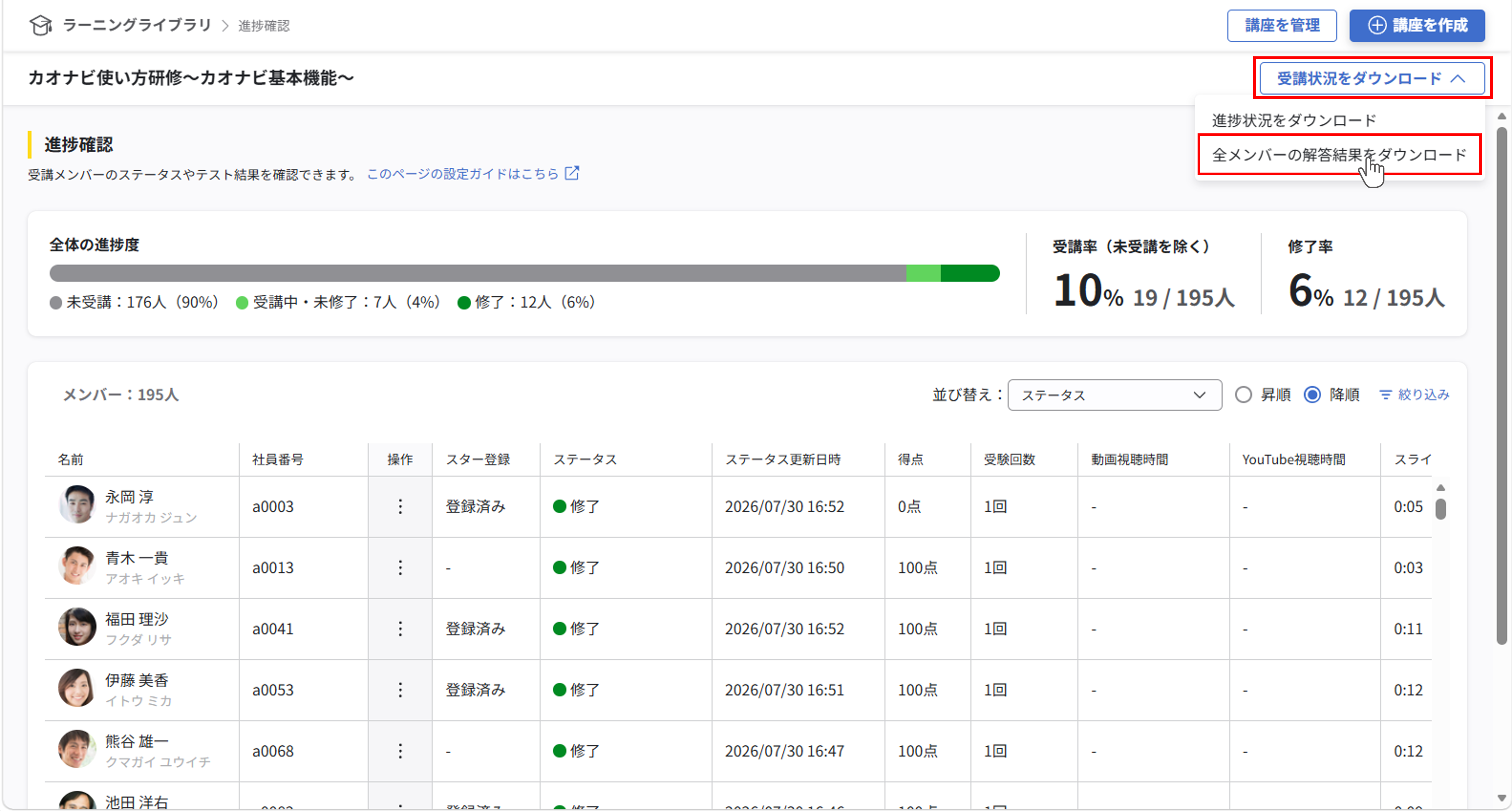Choose 進捗状況をダウンロード from the menu
The image size is (1512, 811).
click(x=1294, y=120)
